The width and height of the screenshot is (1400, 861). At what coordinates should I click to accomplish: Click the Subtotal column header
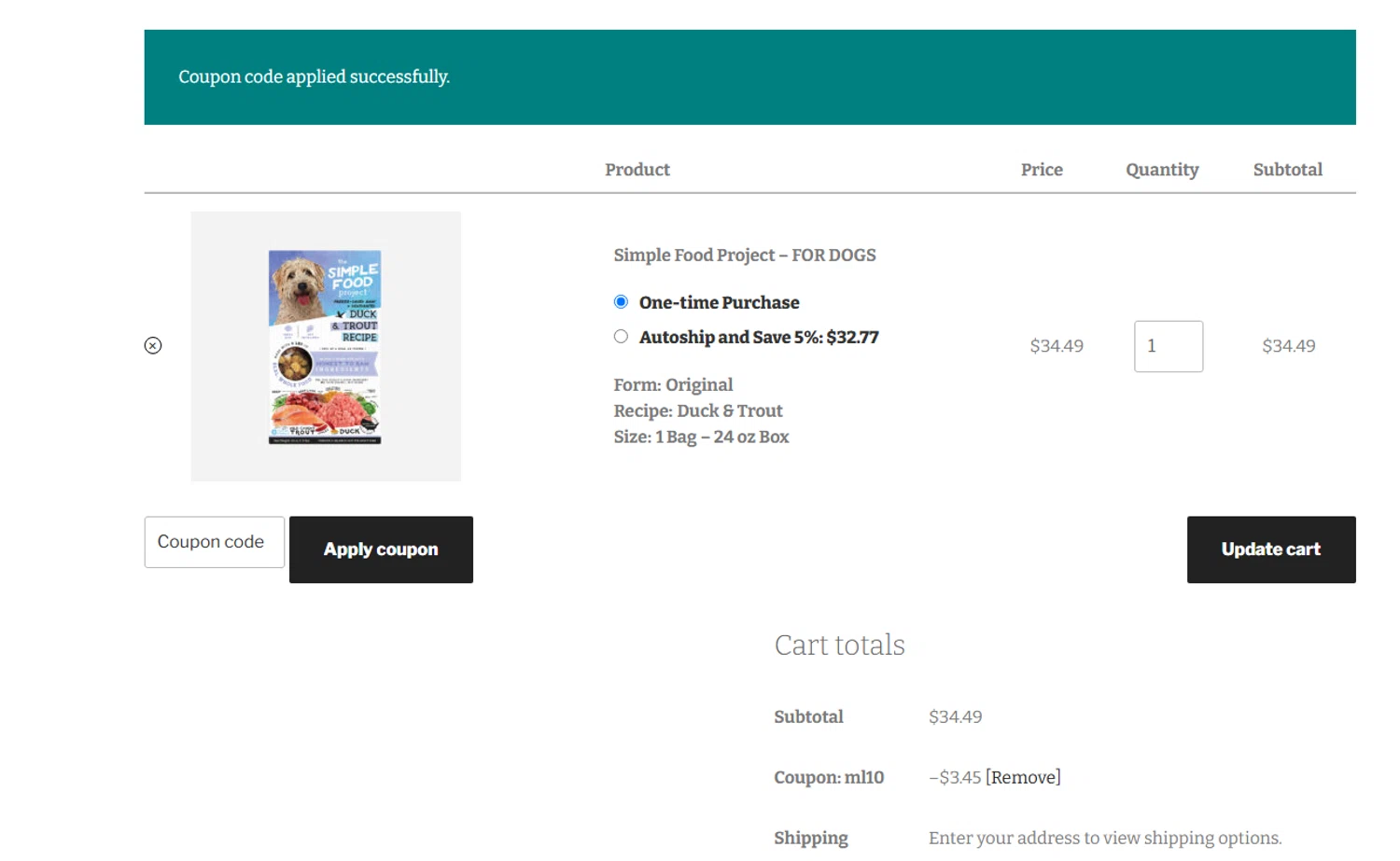tap(1288, 170)
